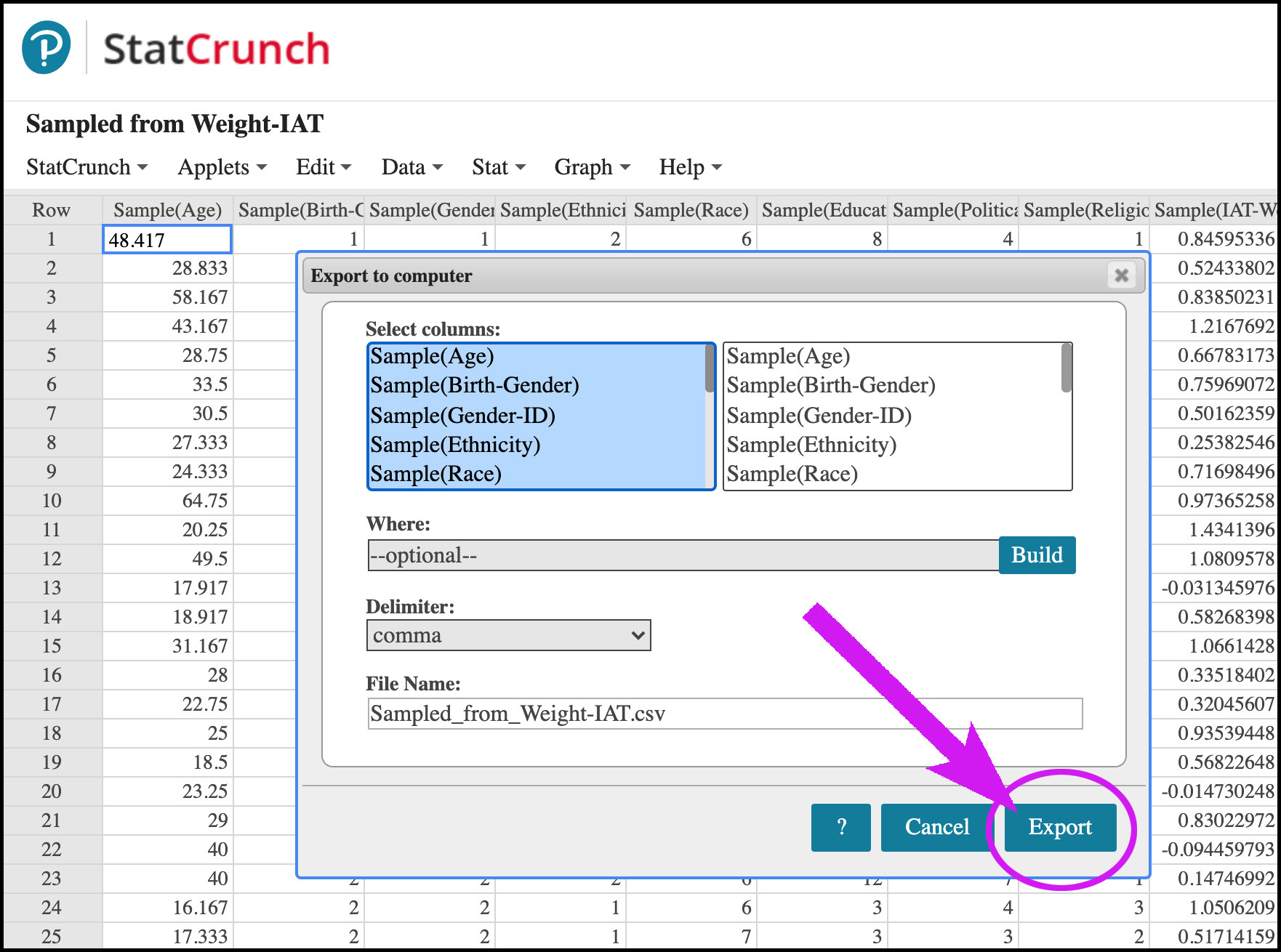Viewport: 1281px width, 952px height.
Task: Open the Edit menu
Action: coord(324,167)
